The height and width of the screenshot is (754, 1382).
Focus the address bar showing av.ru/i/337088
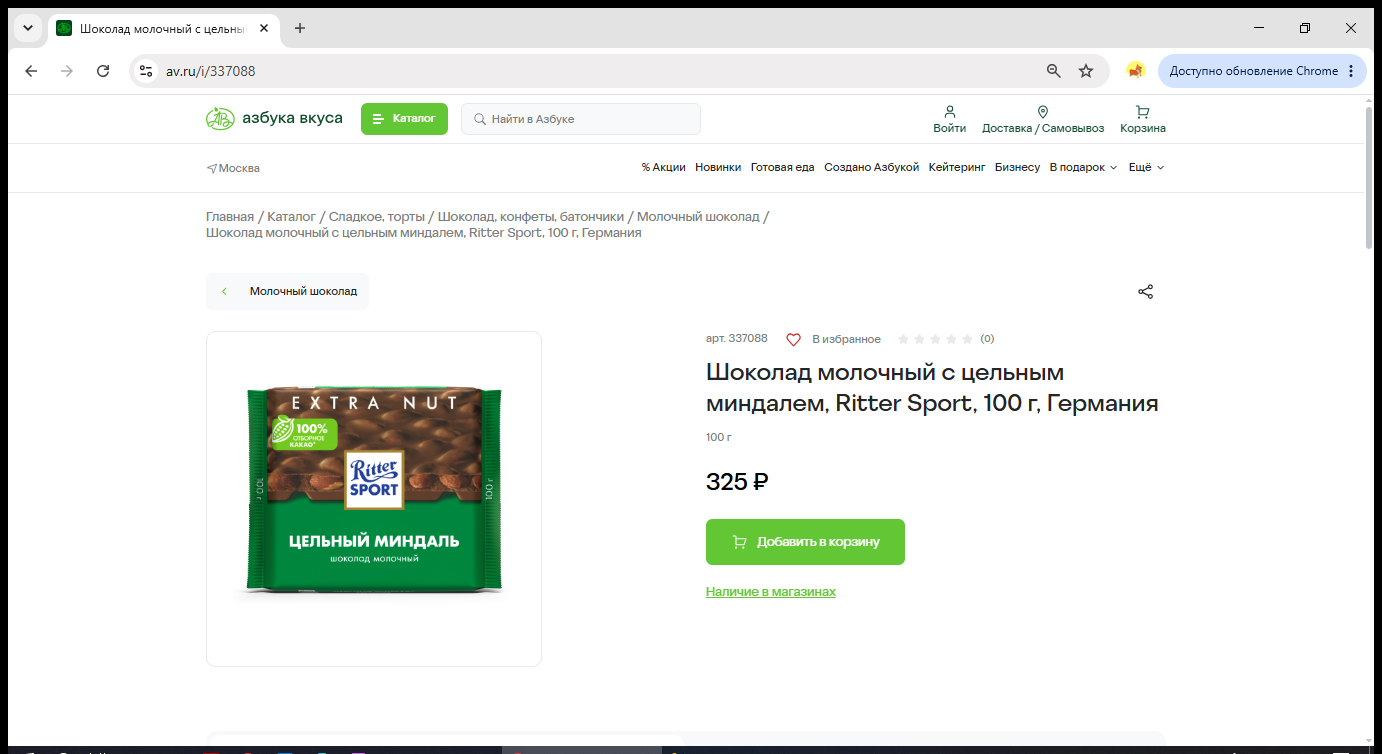(600, 71)
